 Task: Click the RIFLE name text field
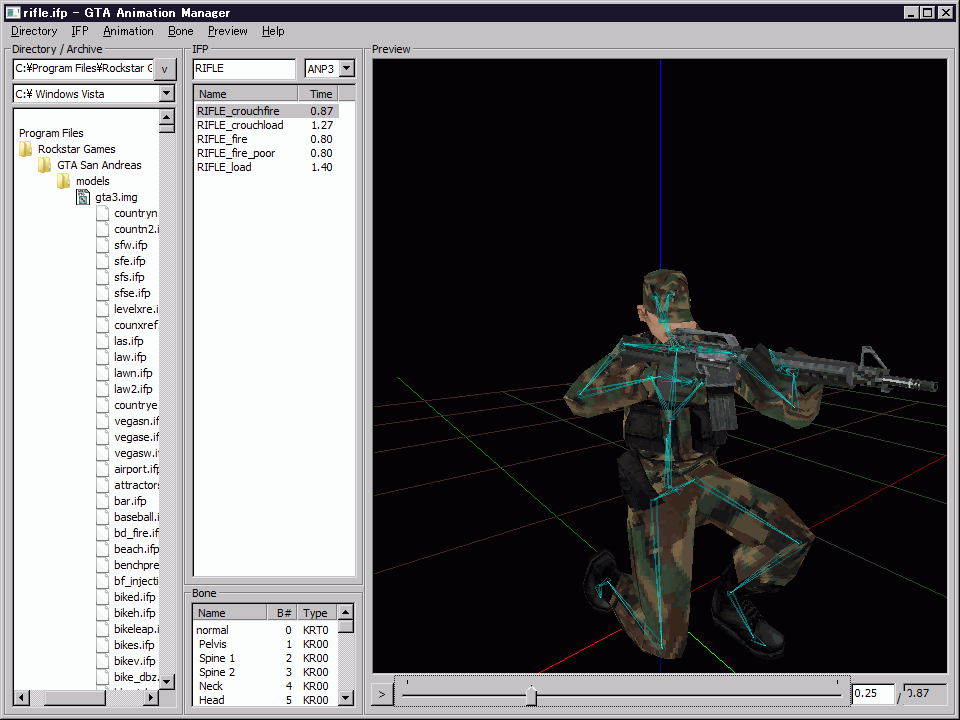tap(244, 69)
